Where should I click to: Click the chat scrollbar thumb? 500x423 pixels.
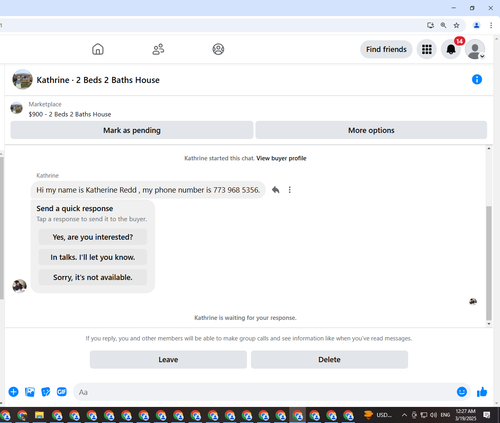point(489,263)
